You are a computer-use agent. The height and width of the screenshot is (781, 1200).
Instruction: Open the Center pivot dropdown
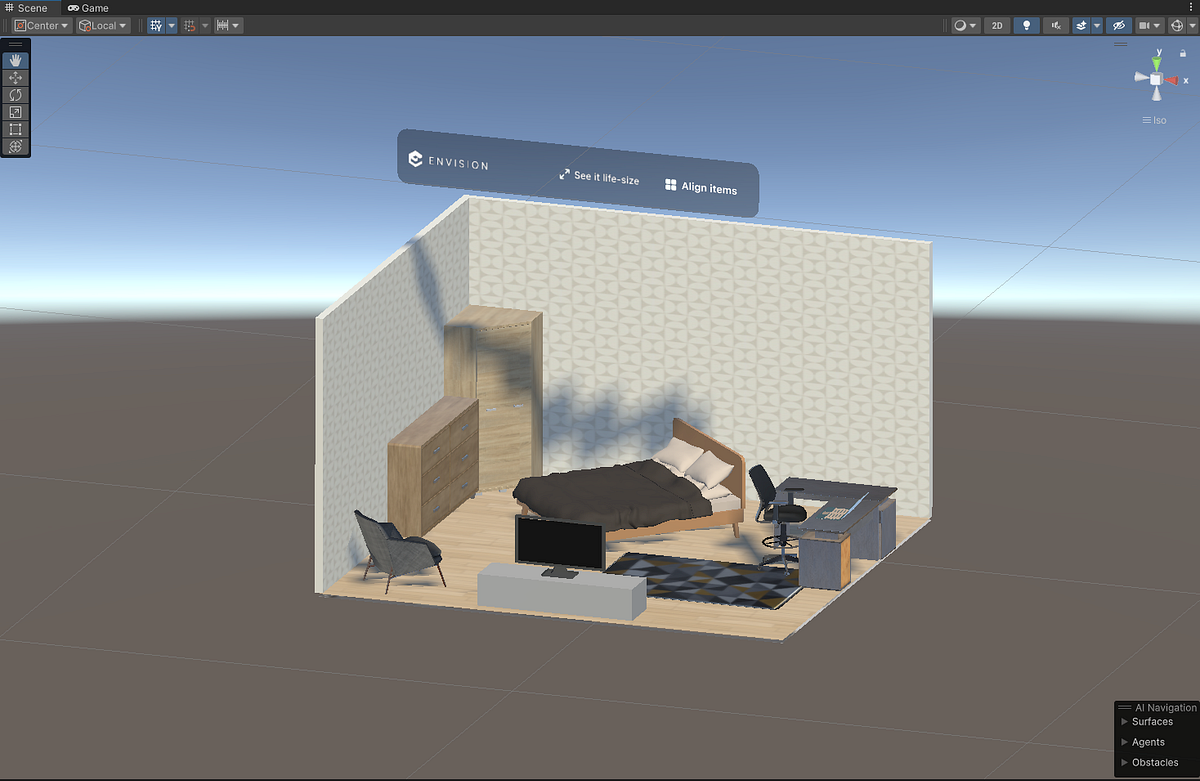point(40,25)
